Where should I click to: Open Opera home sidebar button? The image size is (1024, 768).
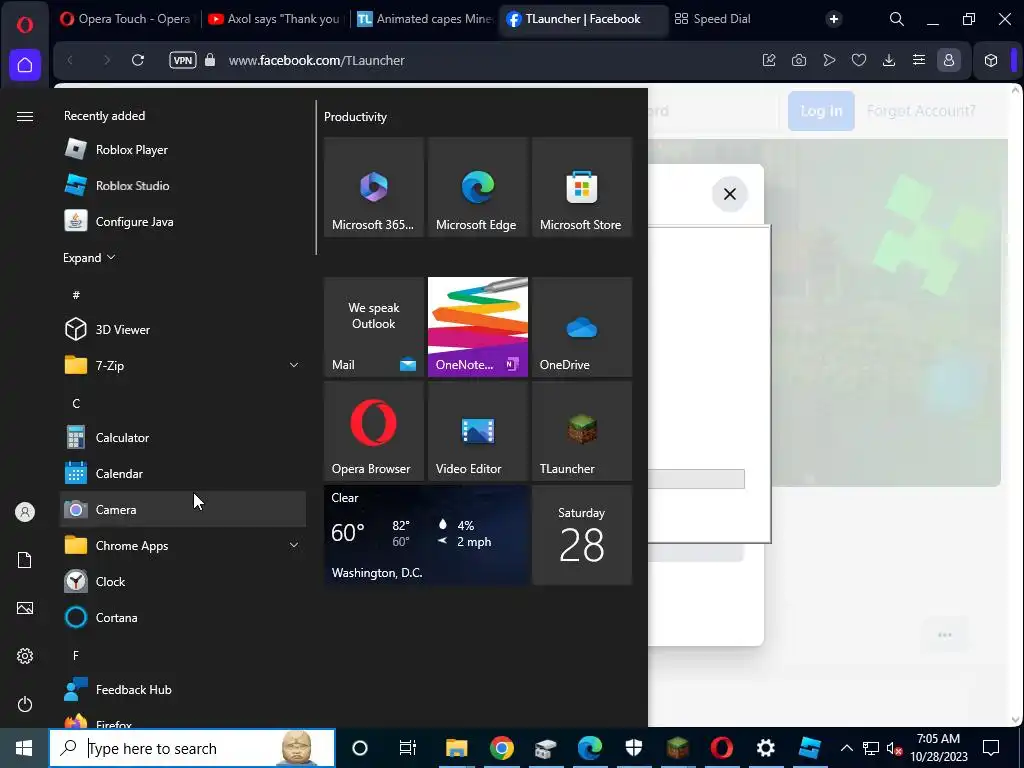point(25,65)
